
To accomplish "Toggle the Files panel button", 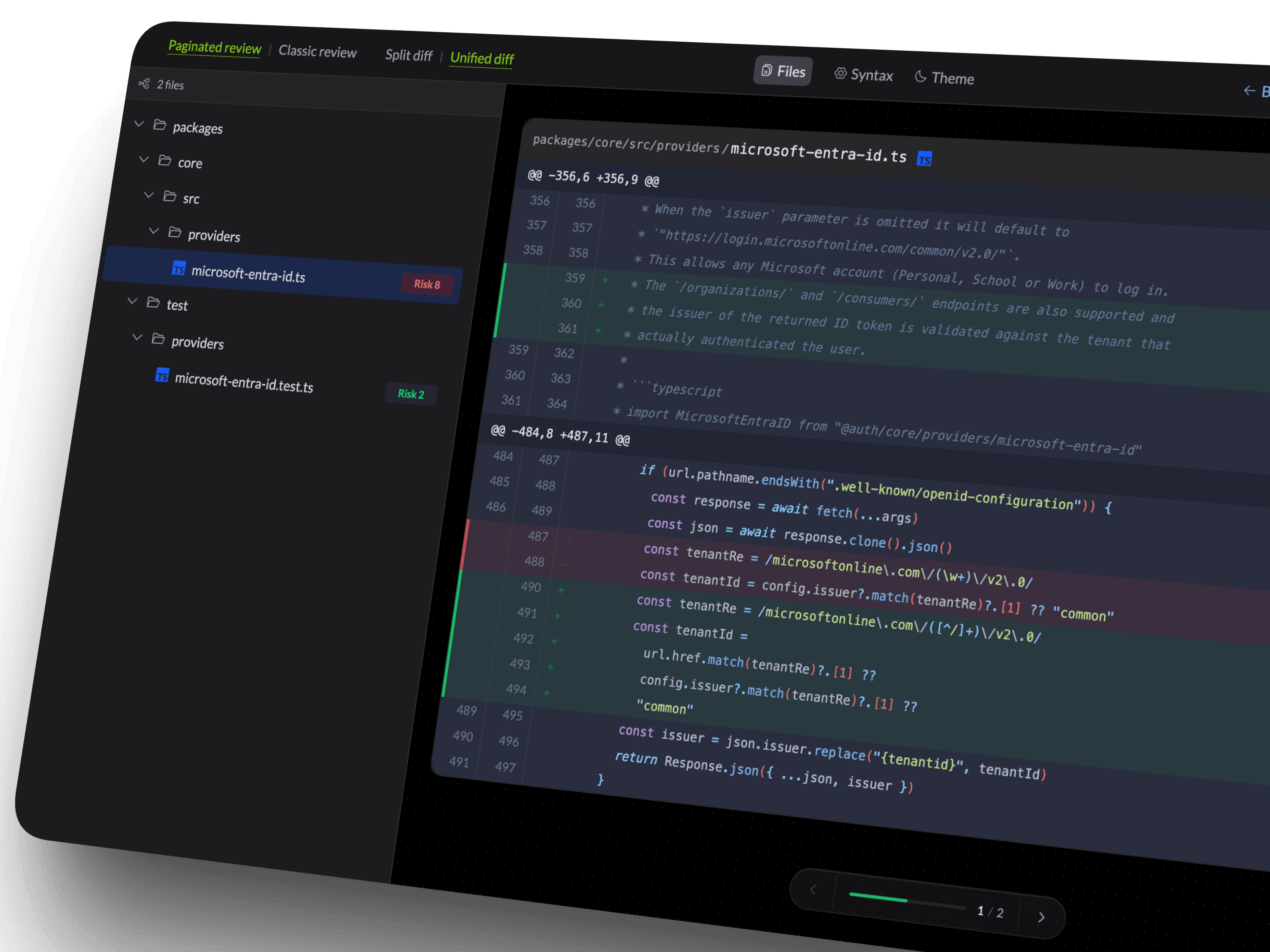I will click(783, 71).
